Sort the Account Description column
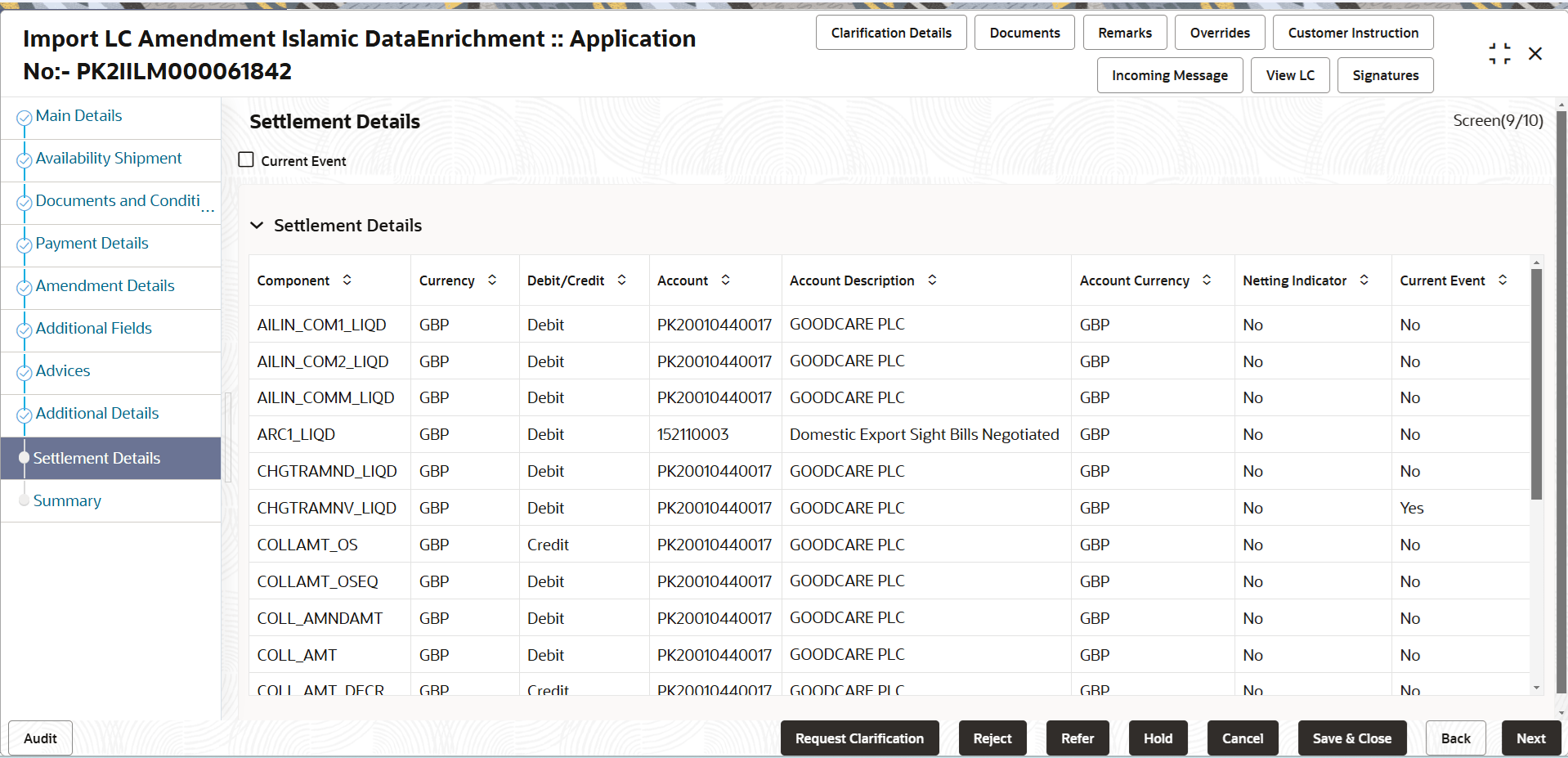 coord(932,280)
